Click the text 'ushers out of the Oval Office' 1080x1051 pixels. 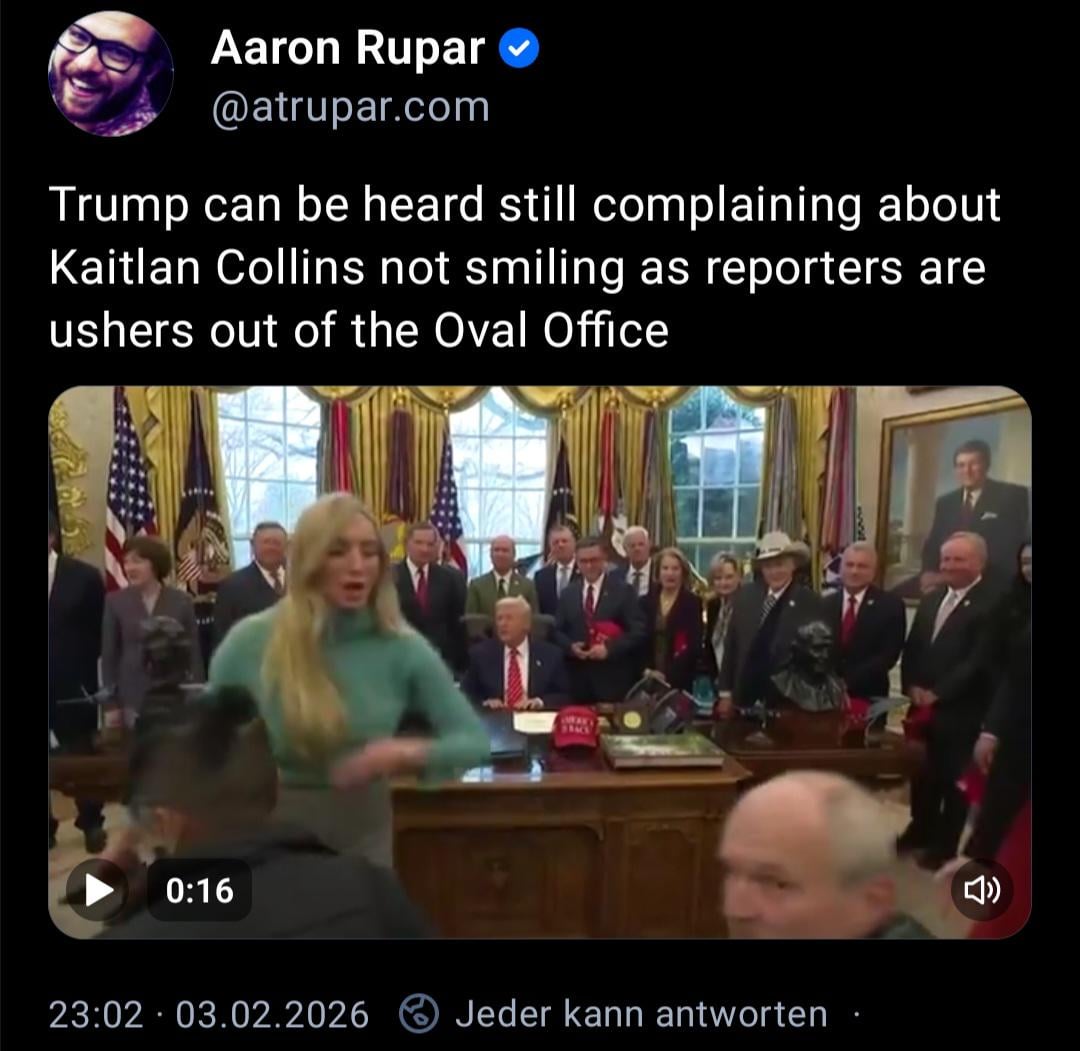359,330
